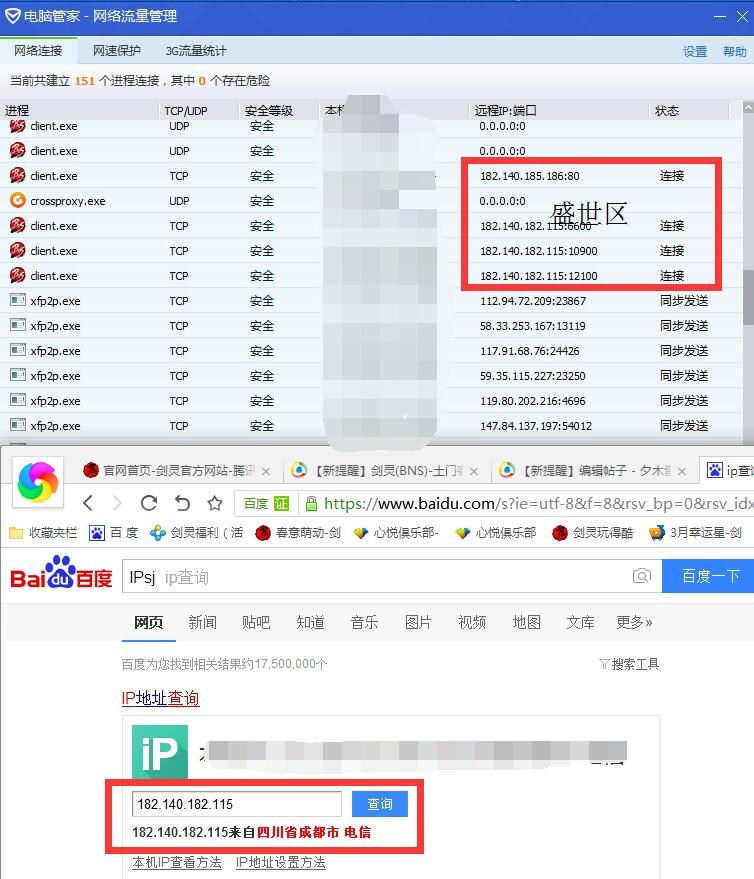Switch to 官网首页-剑灵官方网站 browser tab

(176, 470)
